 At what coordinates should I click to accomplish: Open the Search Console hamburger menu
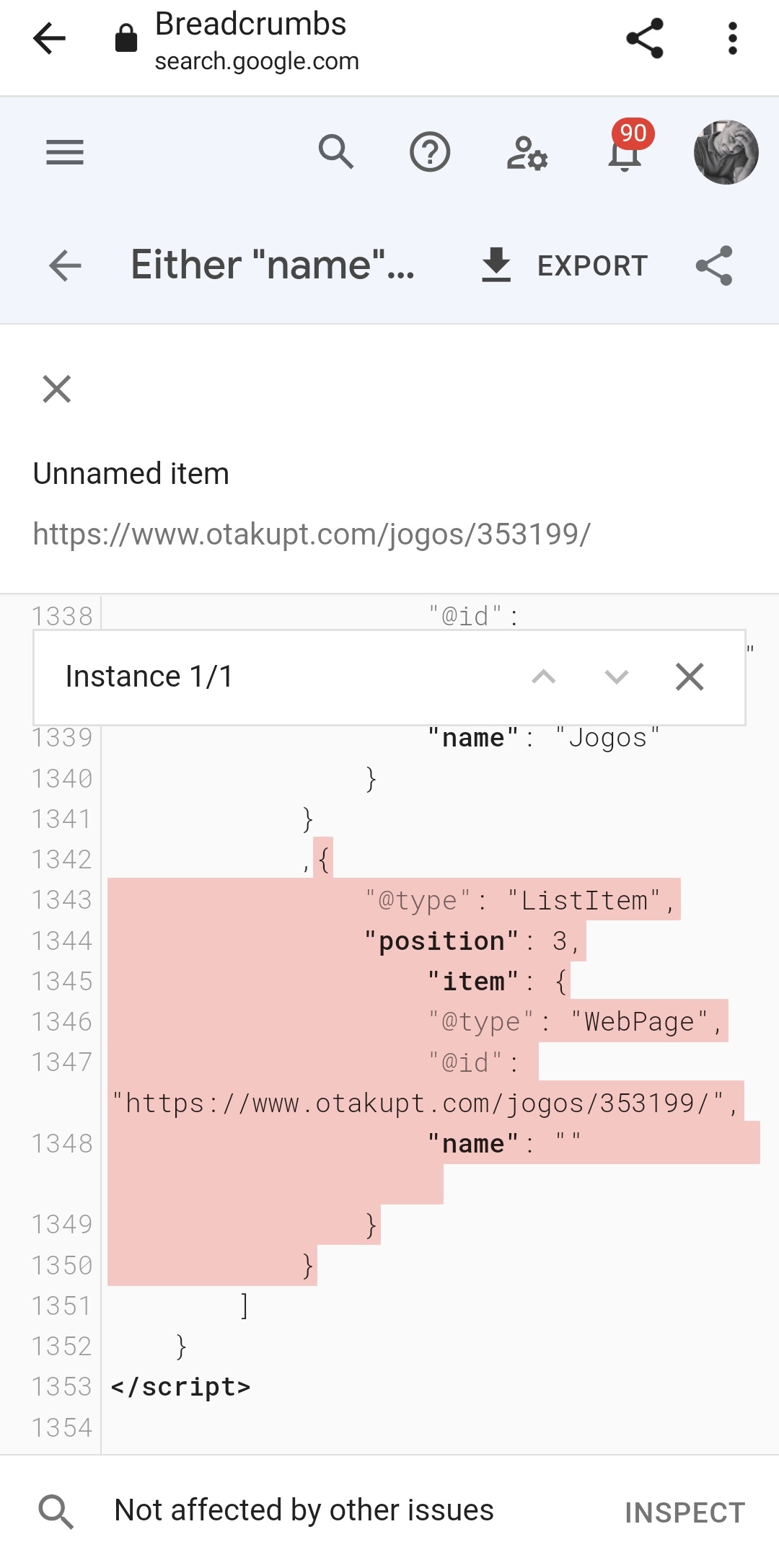point(65,152)
